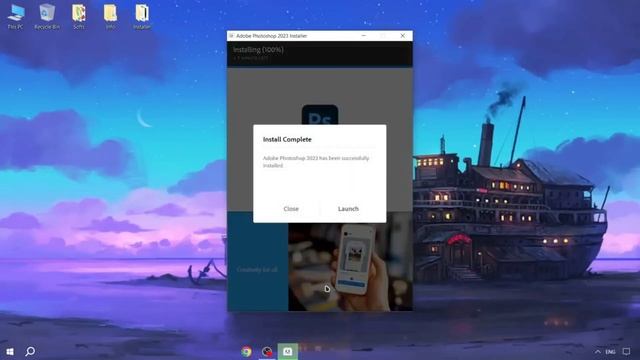Click the ENG language indicator
The width and height of the screenshot is (640, 360).
(610, 351)
